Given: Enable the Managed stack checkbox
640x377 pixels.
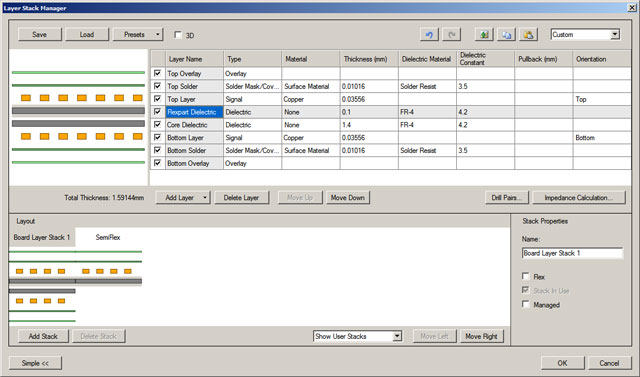Looking at the screenshot, I should [x=526, y=304].
